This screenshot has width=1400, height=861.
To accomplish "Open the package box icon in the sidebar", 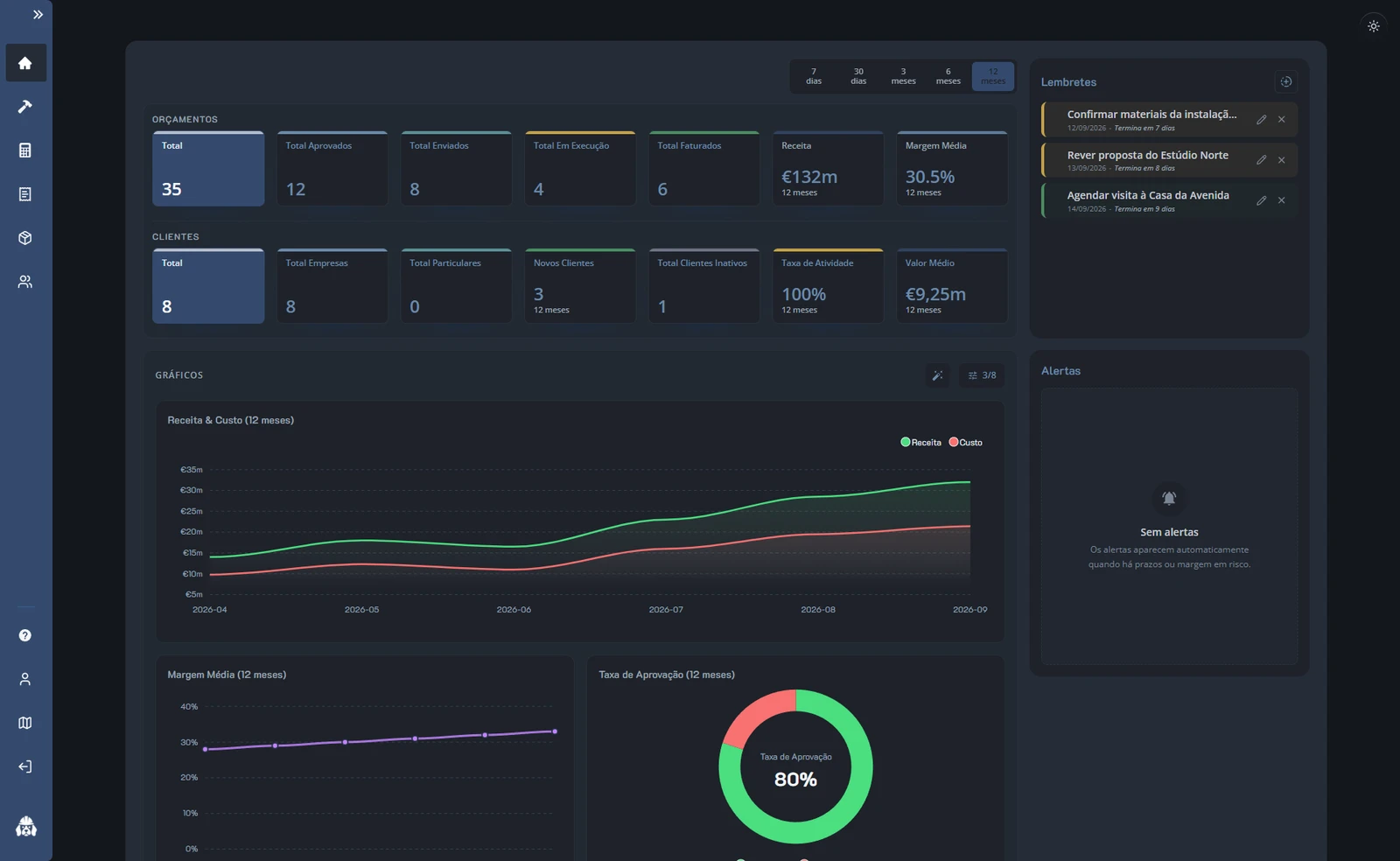I will click(x=25, y=238).
